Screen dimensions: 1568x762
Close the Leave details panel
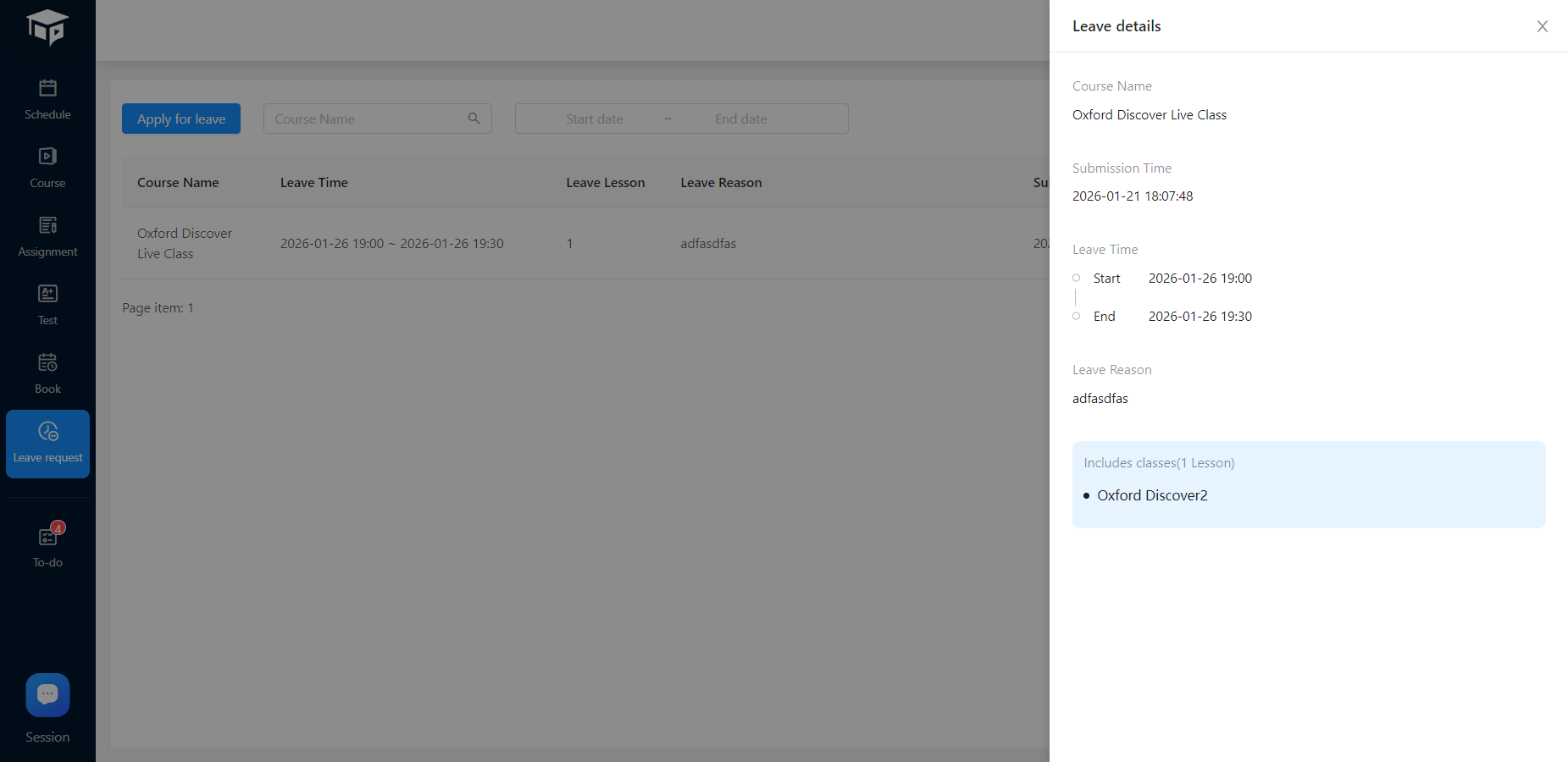coord(1542,26)
